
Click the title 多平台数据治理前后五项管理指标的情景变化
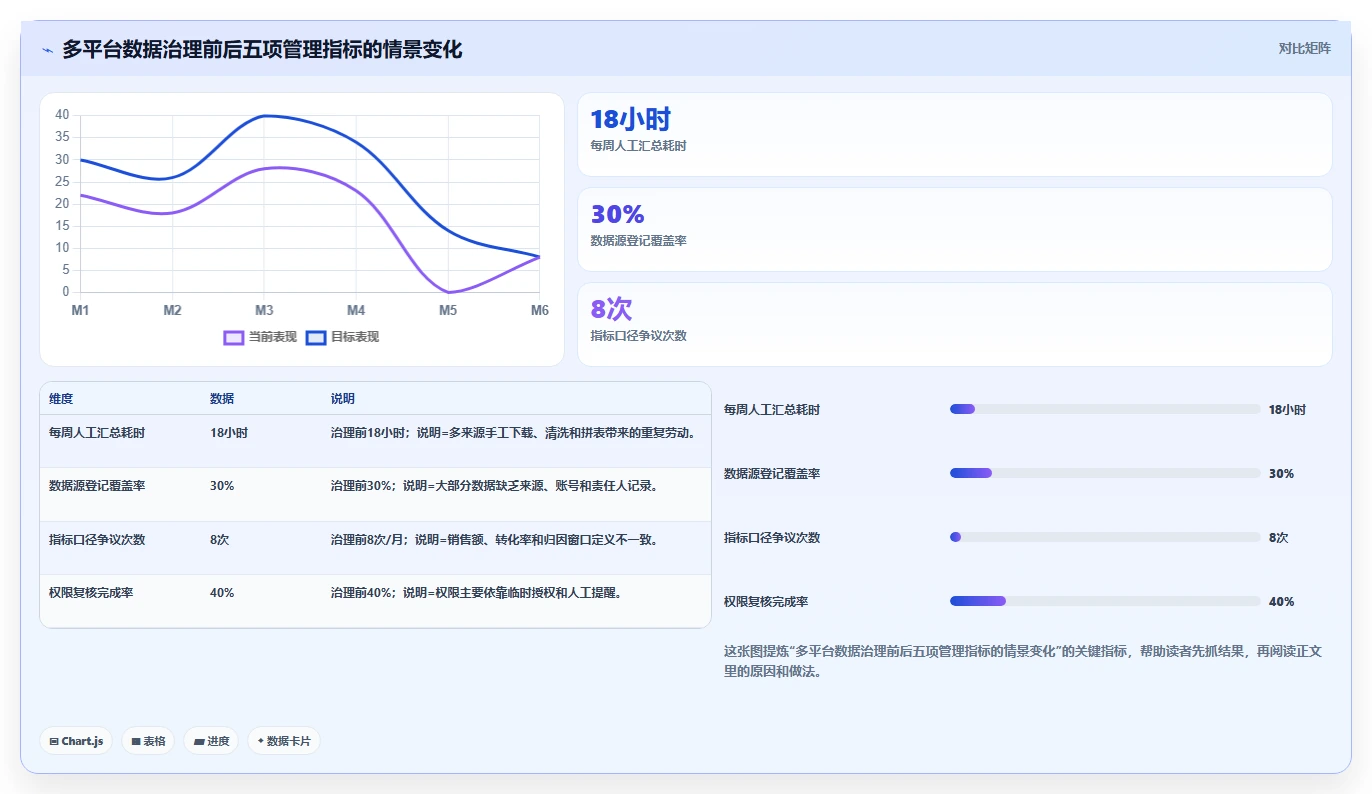tap(262, 49)
